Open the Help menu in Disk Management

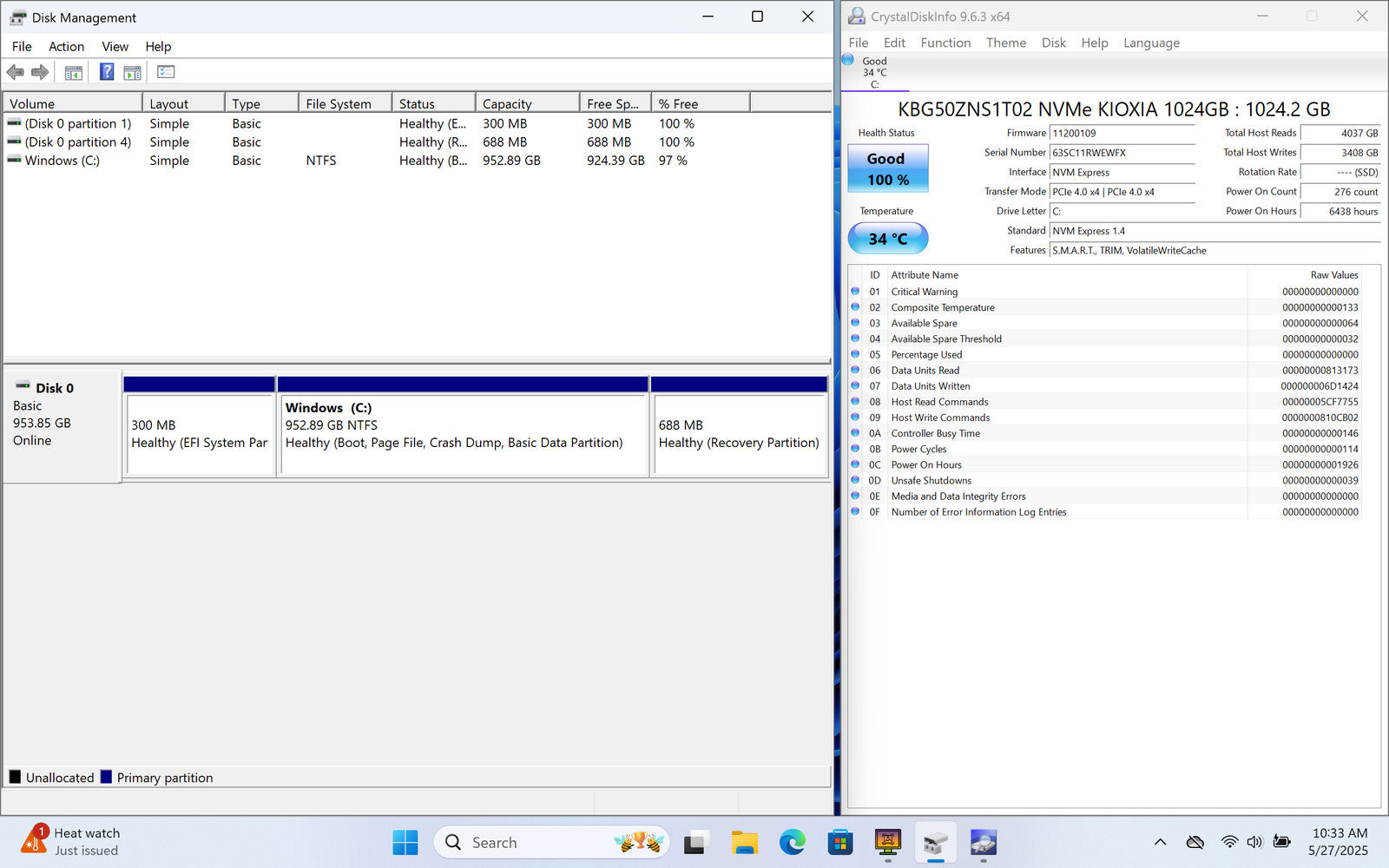[x=158, y=47]
